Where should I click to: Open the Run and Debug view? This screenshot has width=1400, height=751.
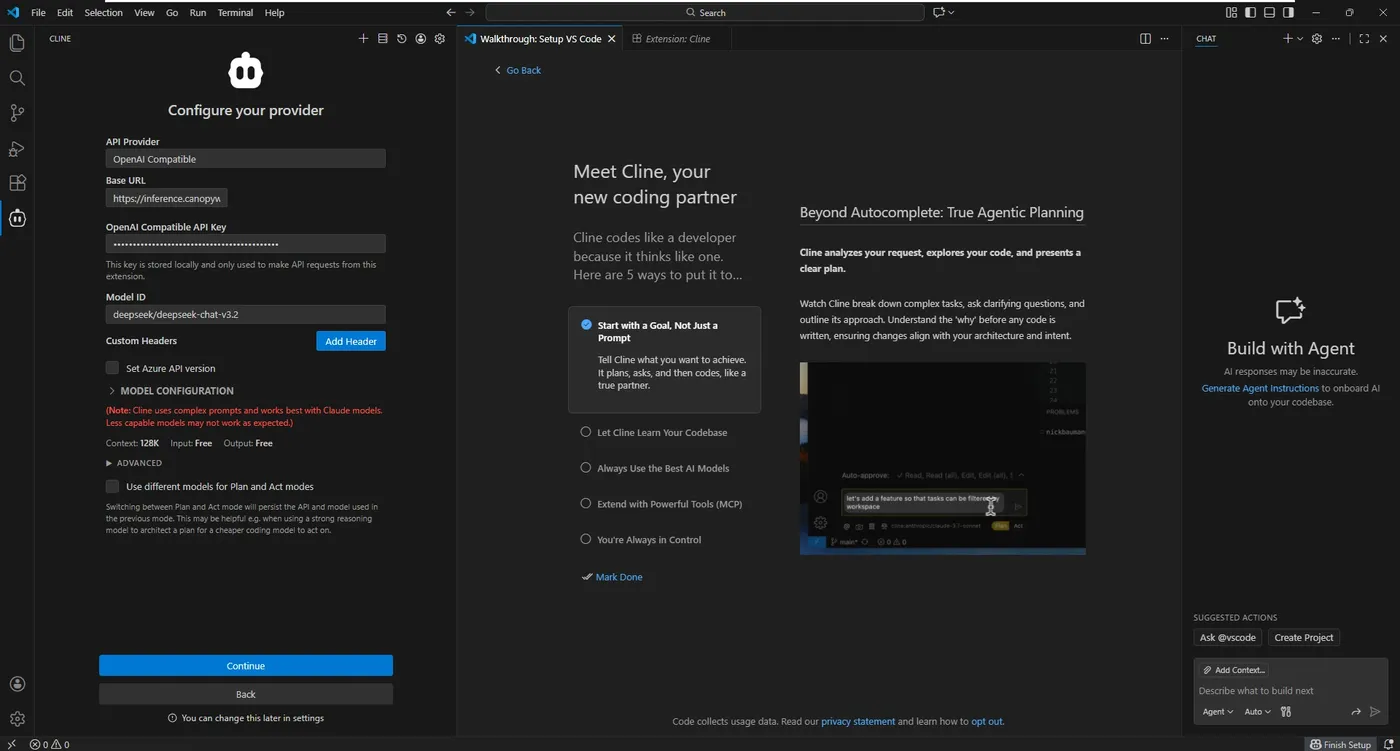(17, 148)
